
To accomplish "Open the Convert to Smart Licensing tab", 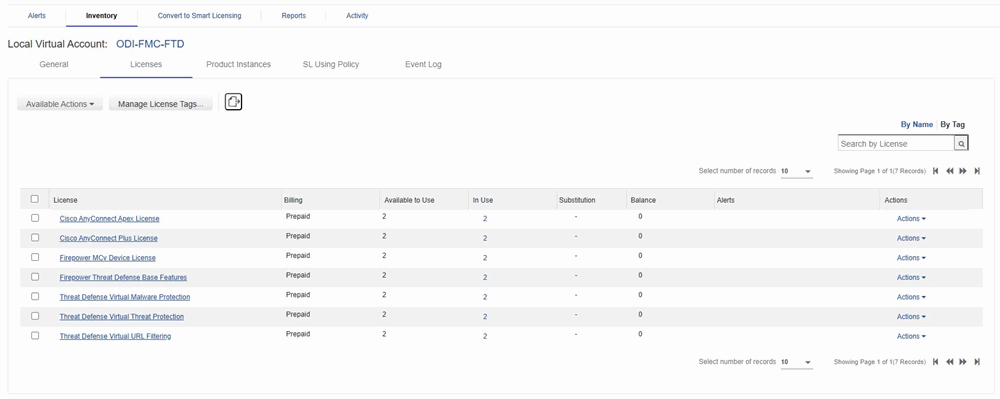I will coord(200,15).
